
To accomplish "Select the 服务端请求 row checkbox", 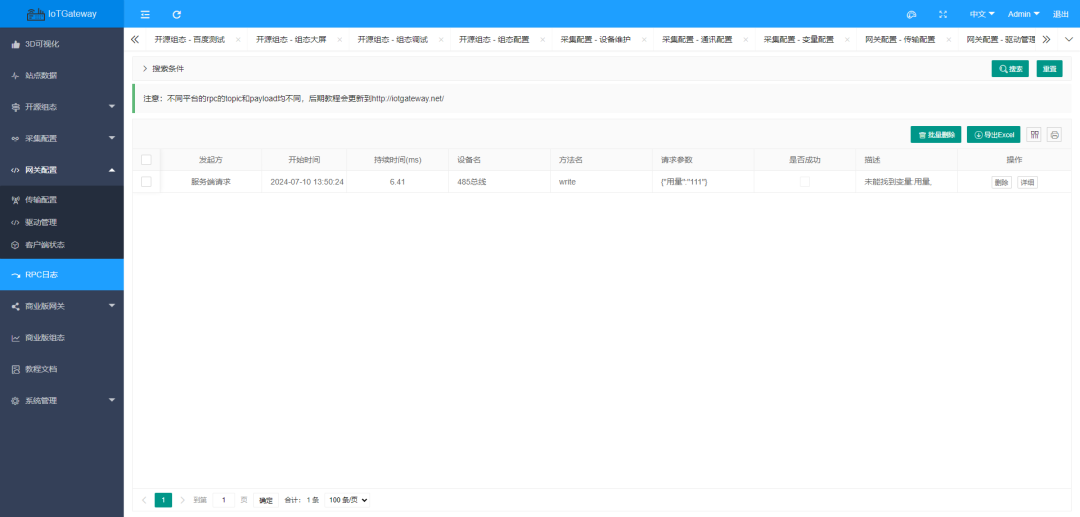I will click(147, 182).
